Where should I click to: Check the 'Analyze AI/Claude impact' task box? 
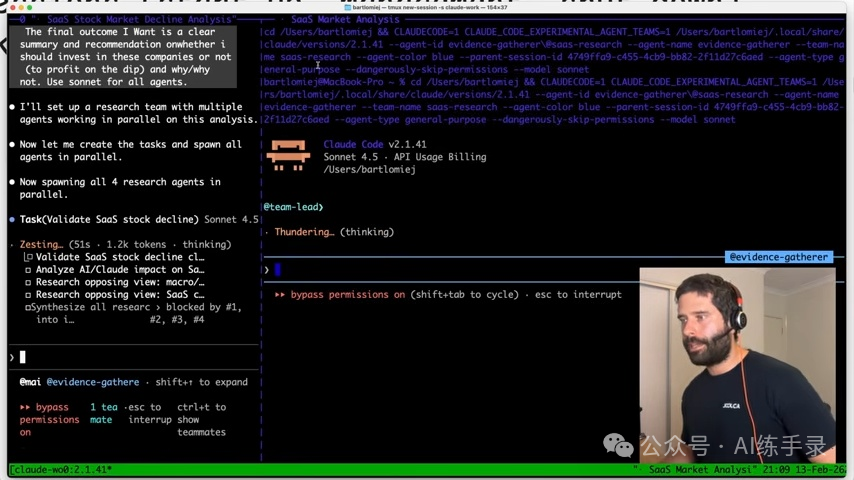28,270
